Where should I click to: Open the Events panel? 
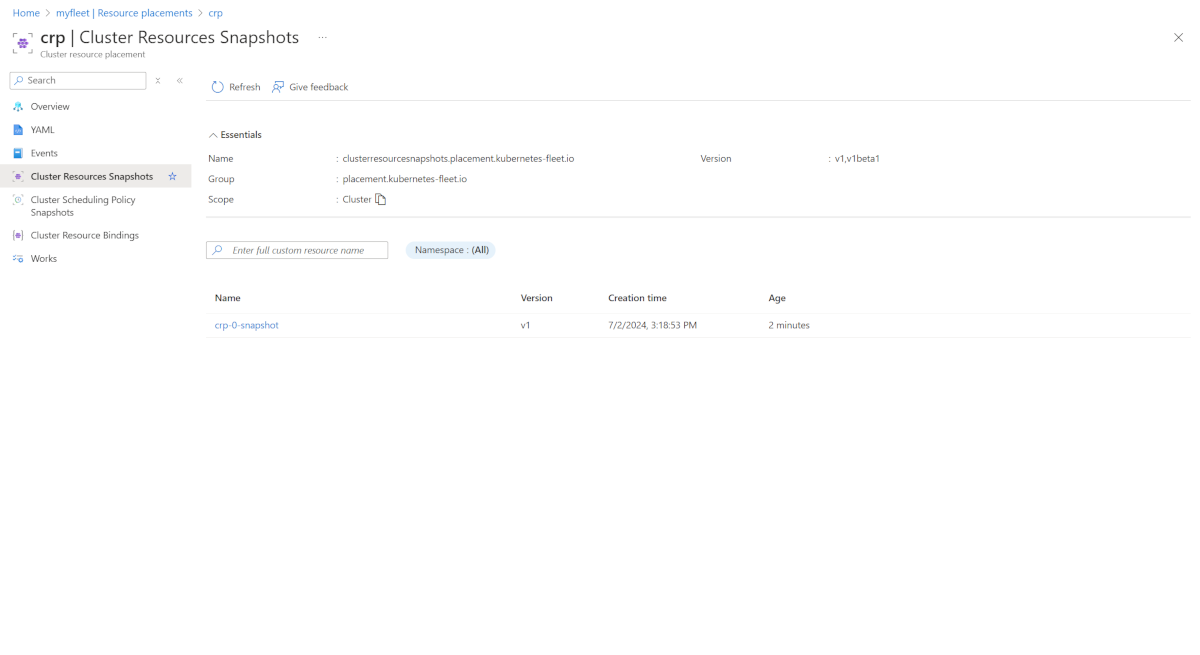[45, 152]
